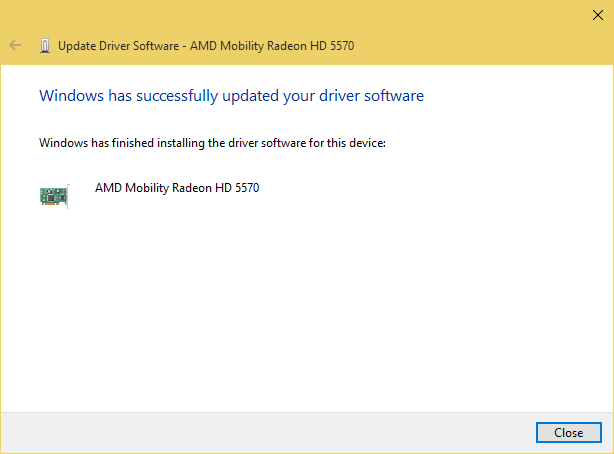This screenshot has width=614, height=454.
Task: Click the green display adapter card icon
Action: click(54, 196)
